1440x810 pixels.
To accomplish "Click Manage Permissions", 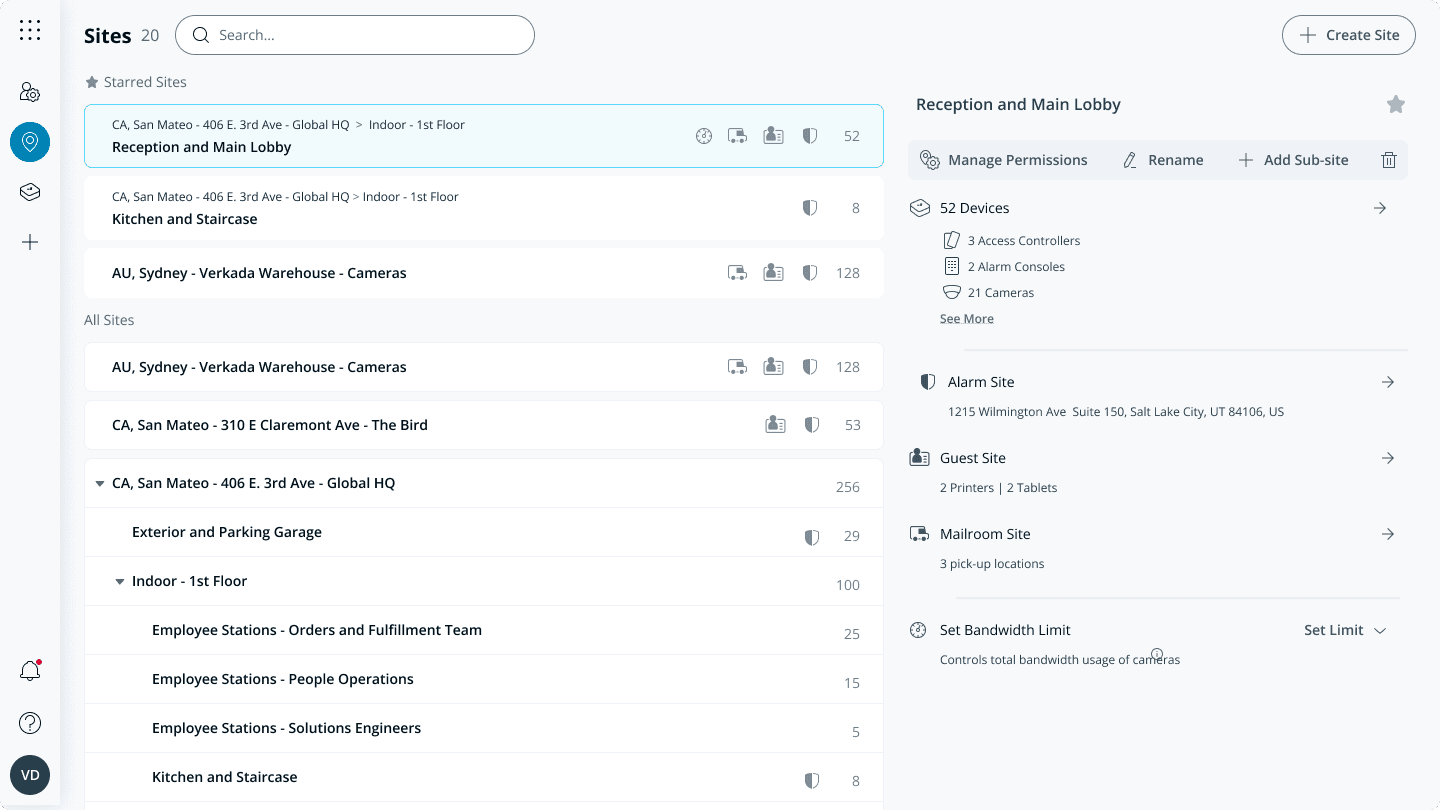I will pos(1004,160).
